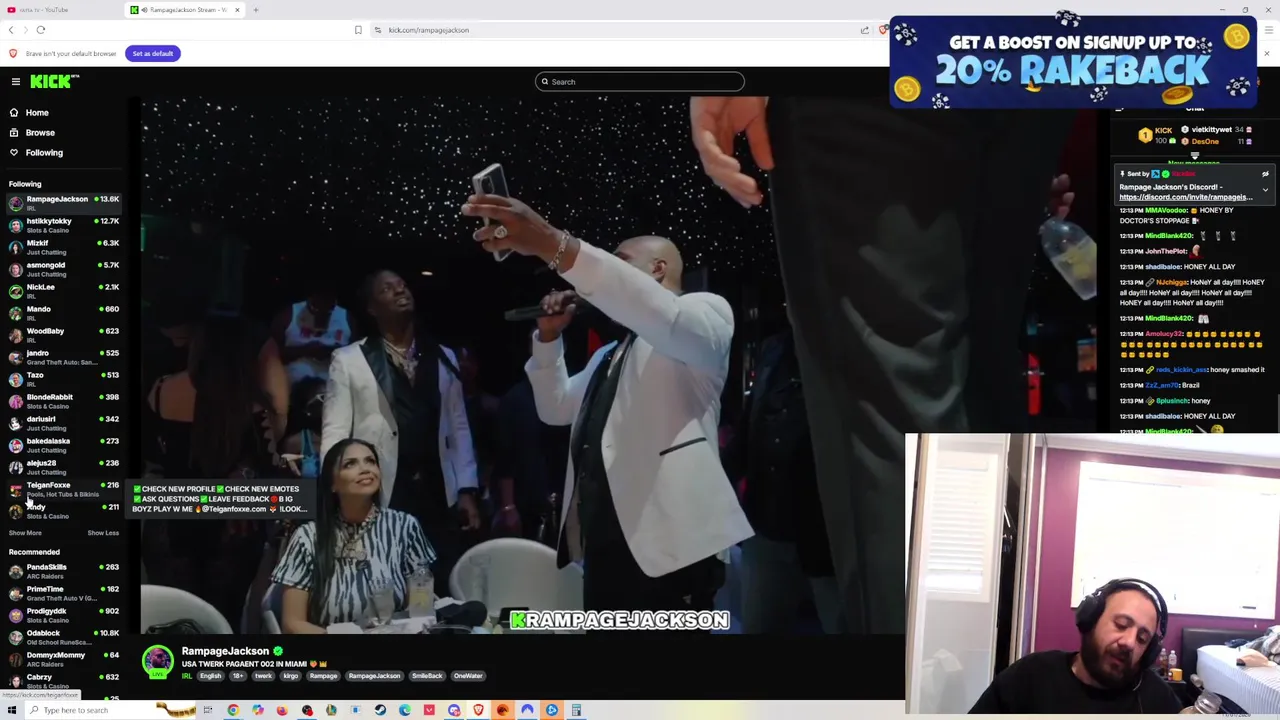Click the OneWater tag
Viewport: 1280px width, 720px height.
coord(468,676)
